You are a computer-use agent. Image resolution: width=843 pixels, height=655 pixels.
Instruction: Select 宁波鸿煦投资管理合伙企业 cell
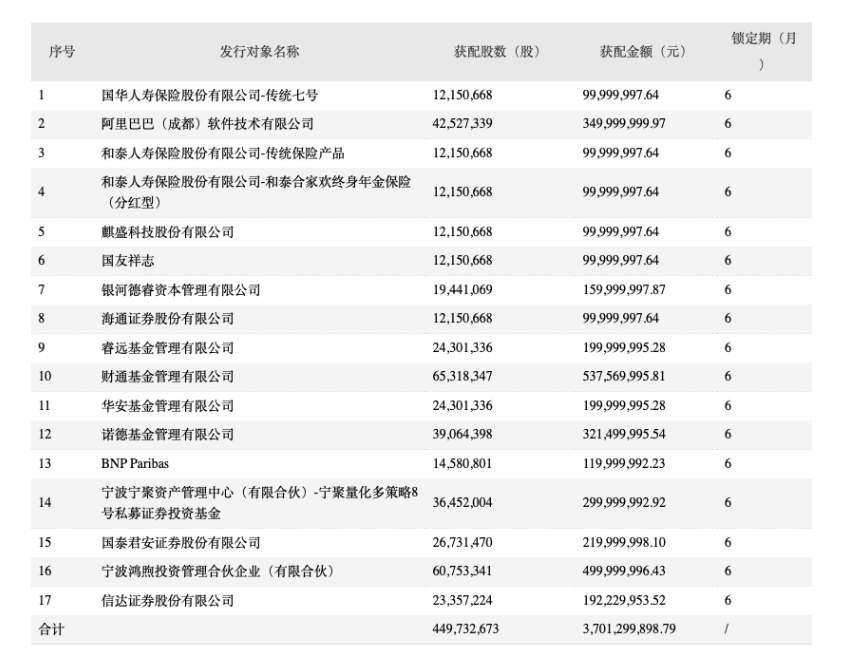click(x=218, y=571)
